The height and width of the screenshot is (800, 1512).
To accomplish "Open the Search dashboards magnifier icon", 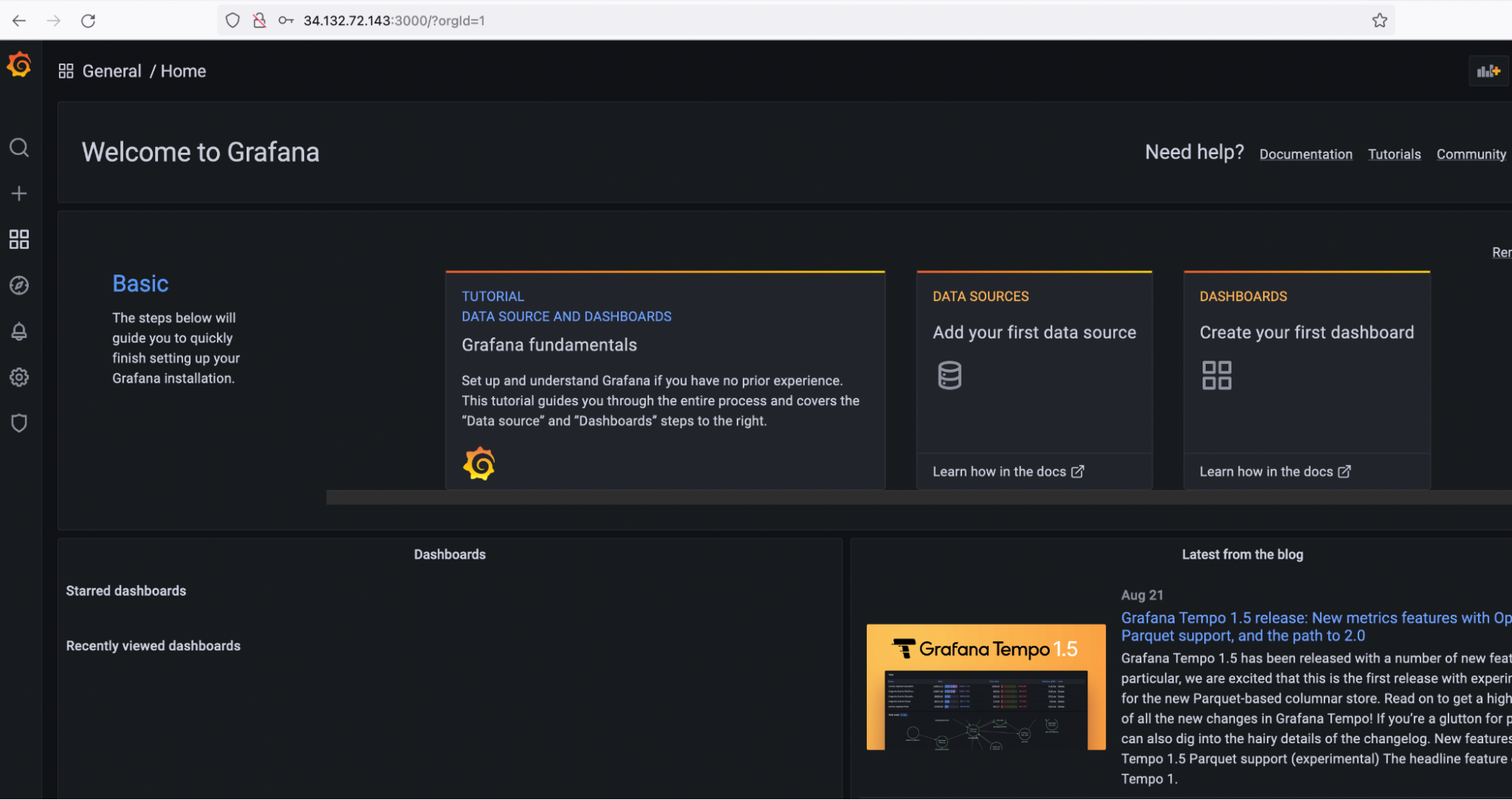I will (x=19, y=147).
